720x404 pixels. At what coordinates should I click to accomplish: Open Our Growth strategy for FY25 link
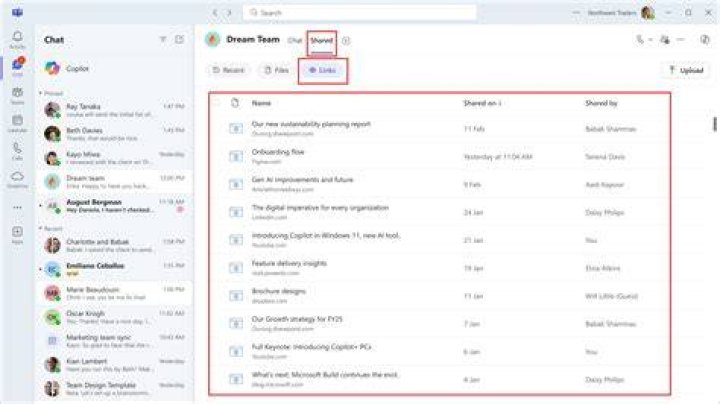tap(297, 319)
